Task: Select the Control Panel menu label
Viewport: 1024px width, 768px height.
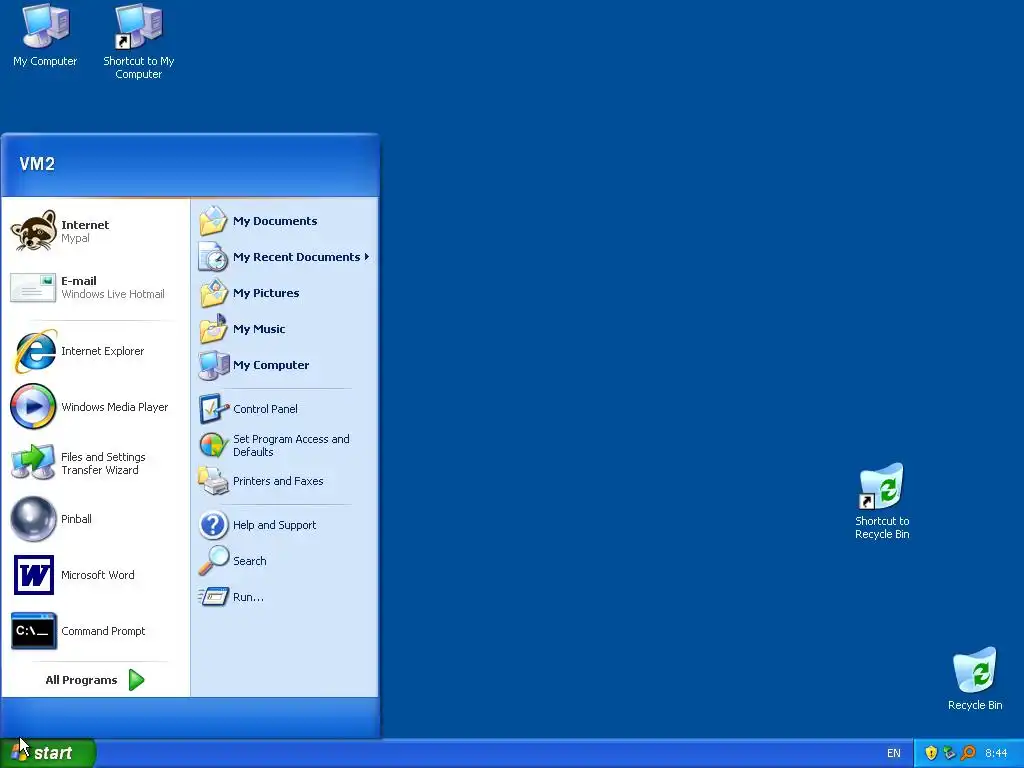Action: 265,409
